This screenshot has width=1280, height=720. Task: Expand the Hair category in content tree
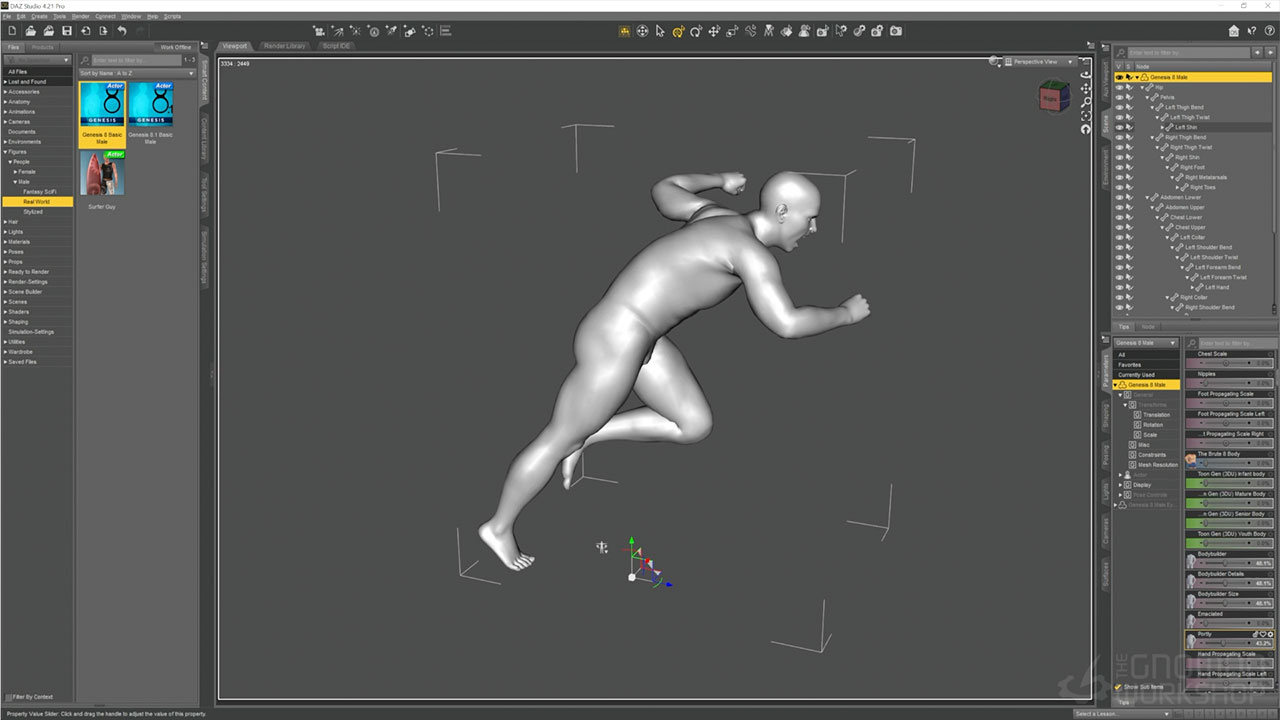(x=5, y=222)
